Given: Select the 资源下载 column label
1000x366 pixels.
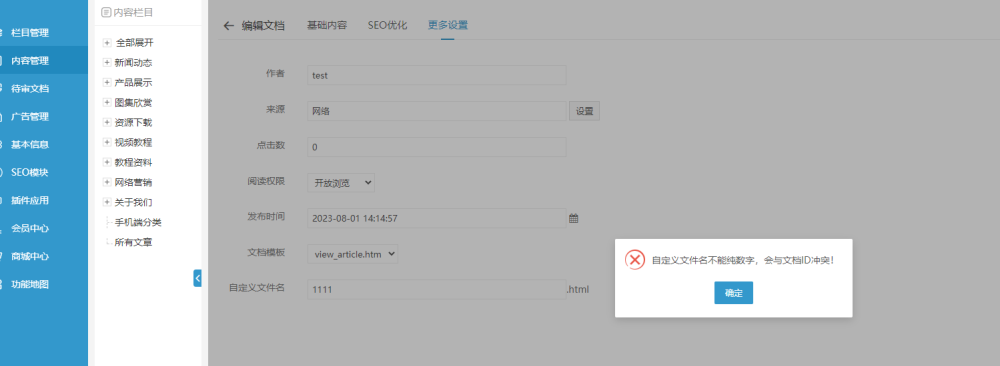Looking at the screenshot, I should tap(133, 122).
